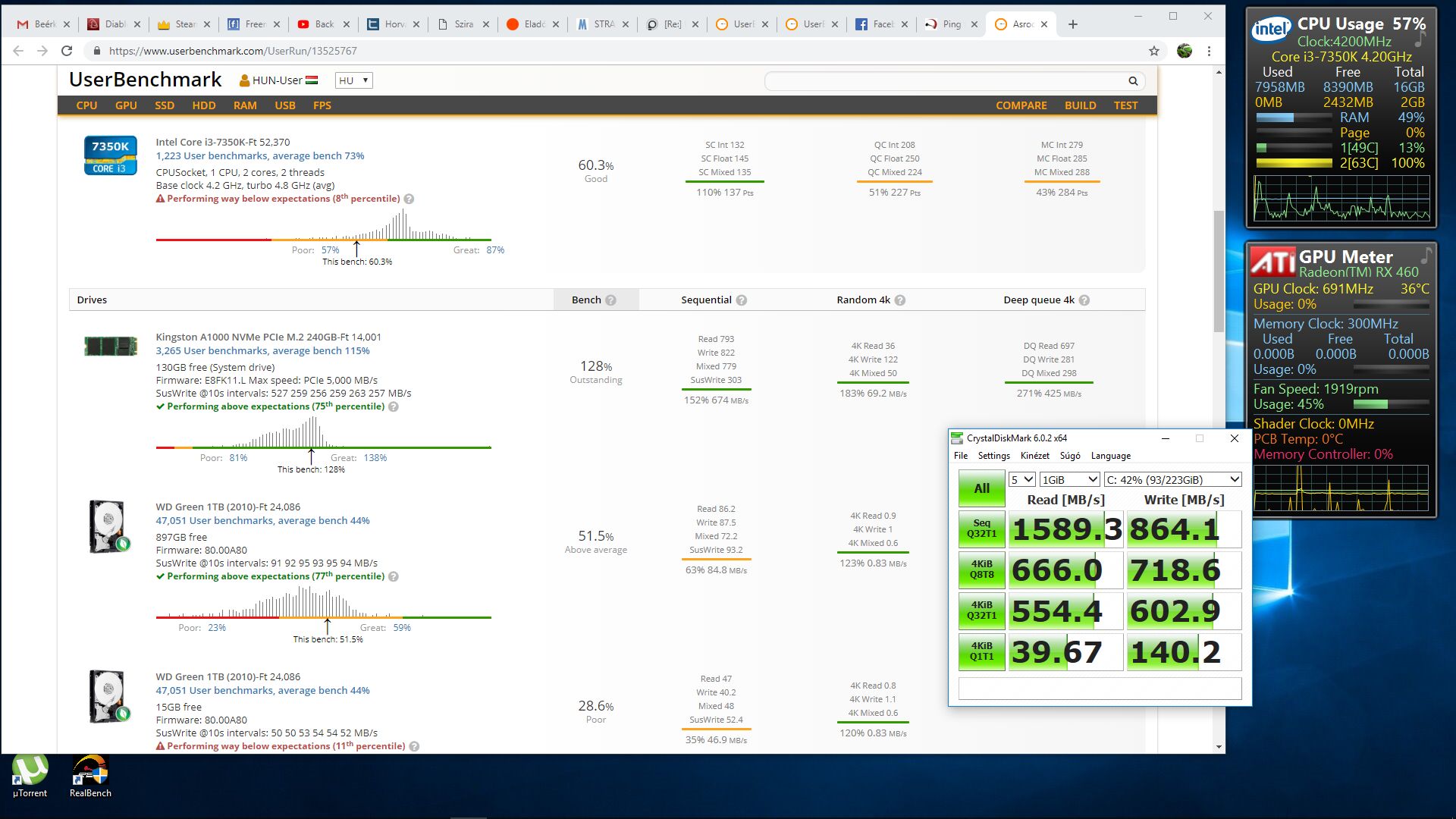The image size is (1456, 819).
Task: Click the Chrome profile avatar icon
Action: 1185,51
